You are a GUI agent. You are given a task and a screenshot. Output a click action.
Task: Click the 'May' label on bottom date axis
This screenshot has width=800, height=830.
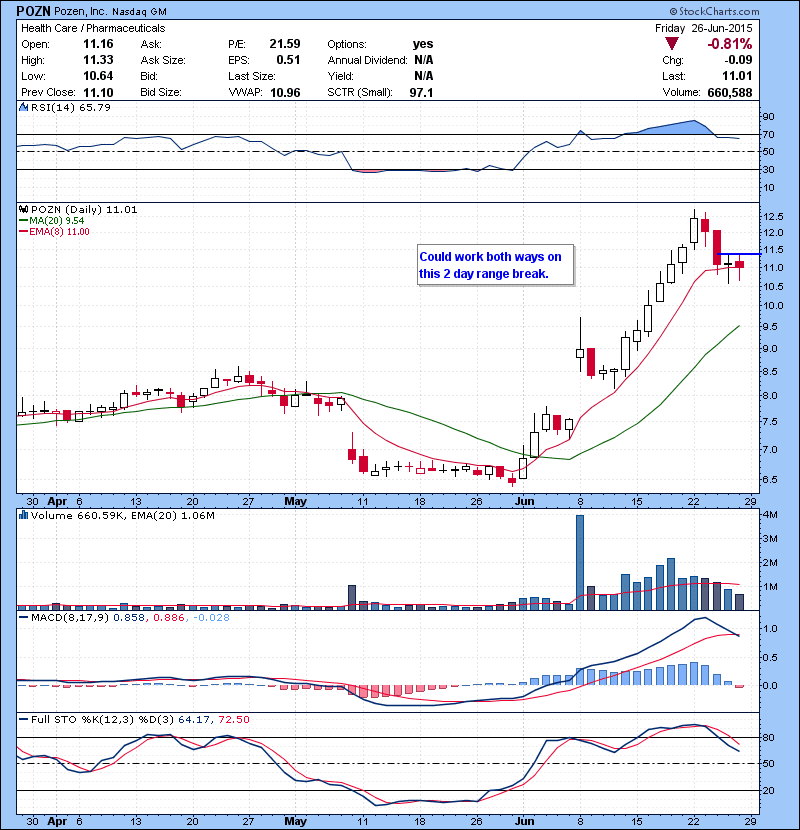(x=294, y=815)
